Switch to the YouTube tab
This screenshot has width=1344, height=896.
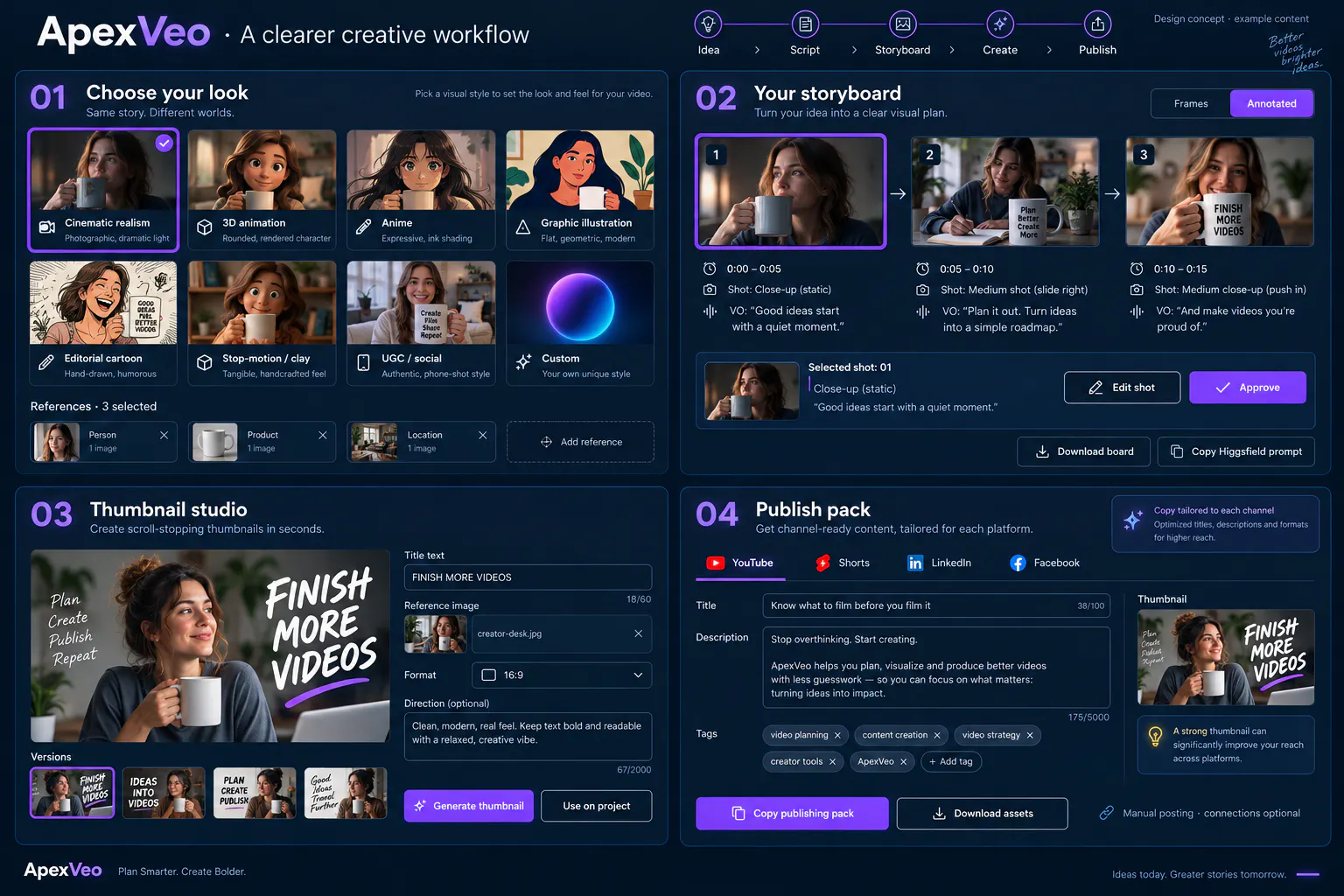point(740,563)
